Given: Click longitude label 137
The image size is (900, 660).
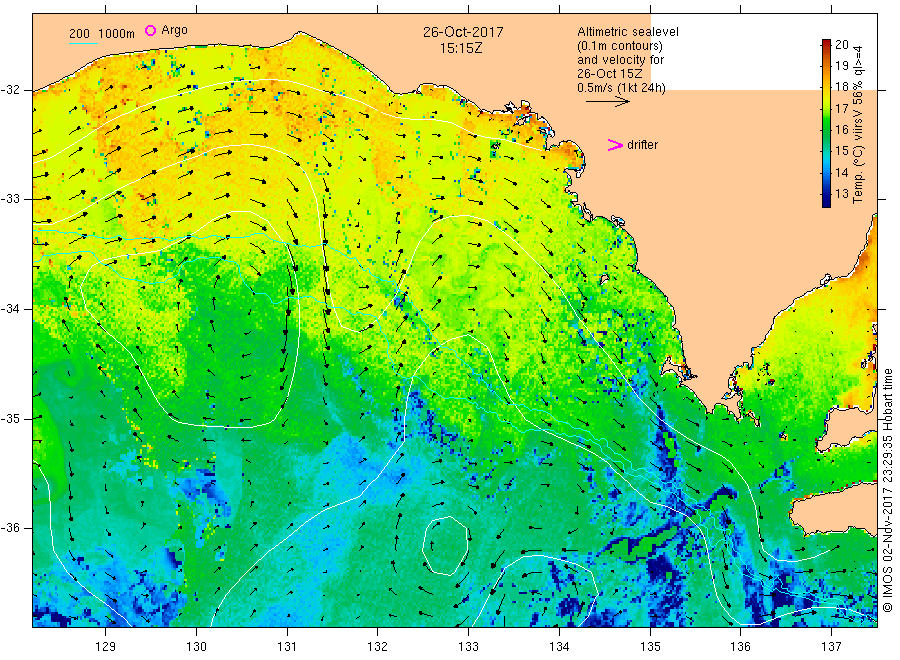Looking at the screenshot, I should point(831,647).
